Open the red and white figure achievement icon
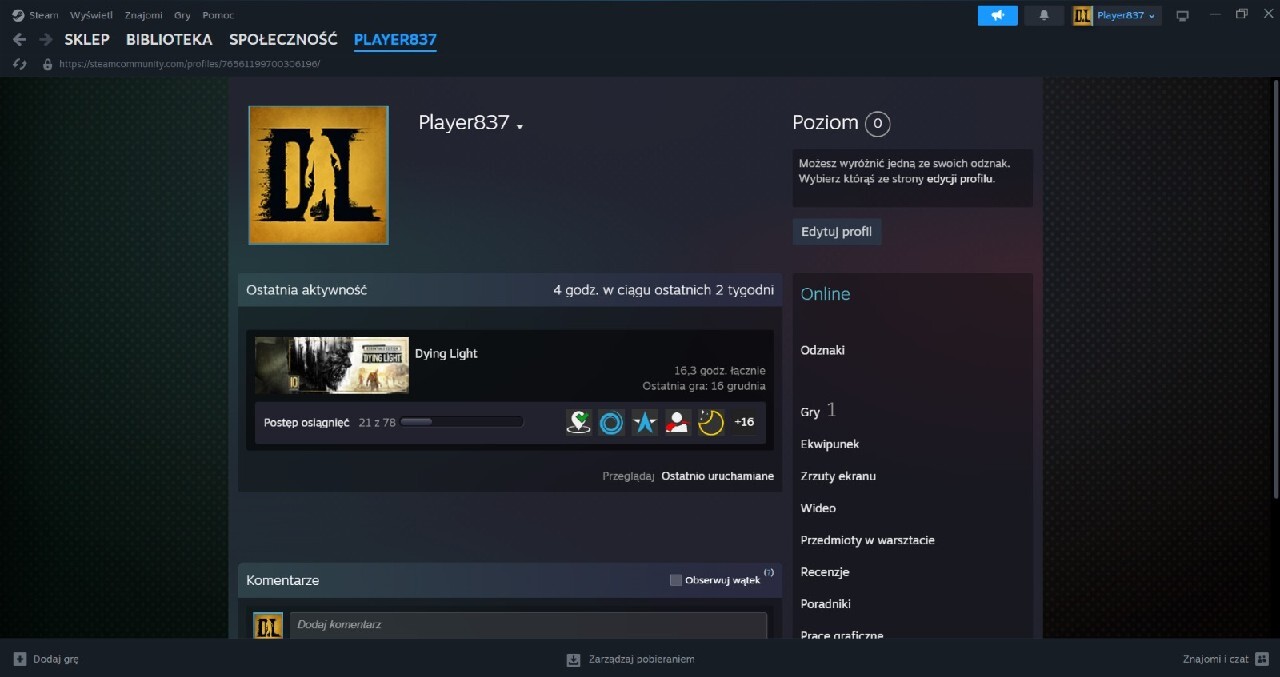The width and height of the screenshot is (1280, 677). point(678,422)
